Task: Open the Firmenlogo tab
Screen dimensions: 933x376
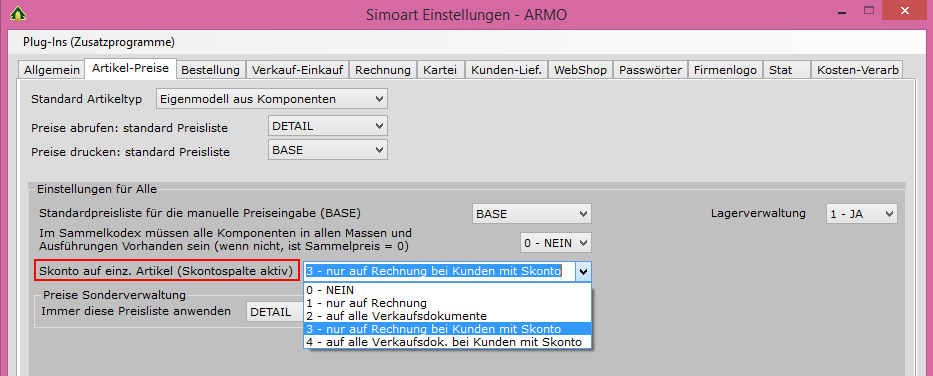Action: coord(725,70)
